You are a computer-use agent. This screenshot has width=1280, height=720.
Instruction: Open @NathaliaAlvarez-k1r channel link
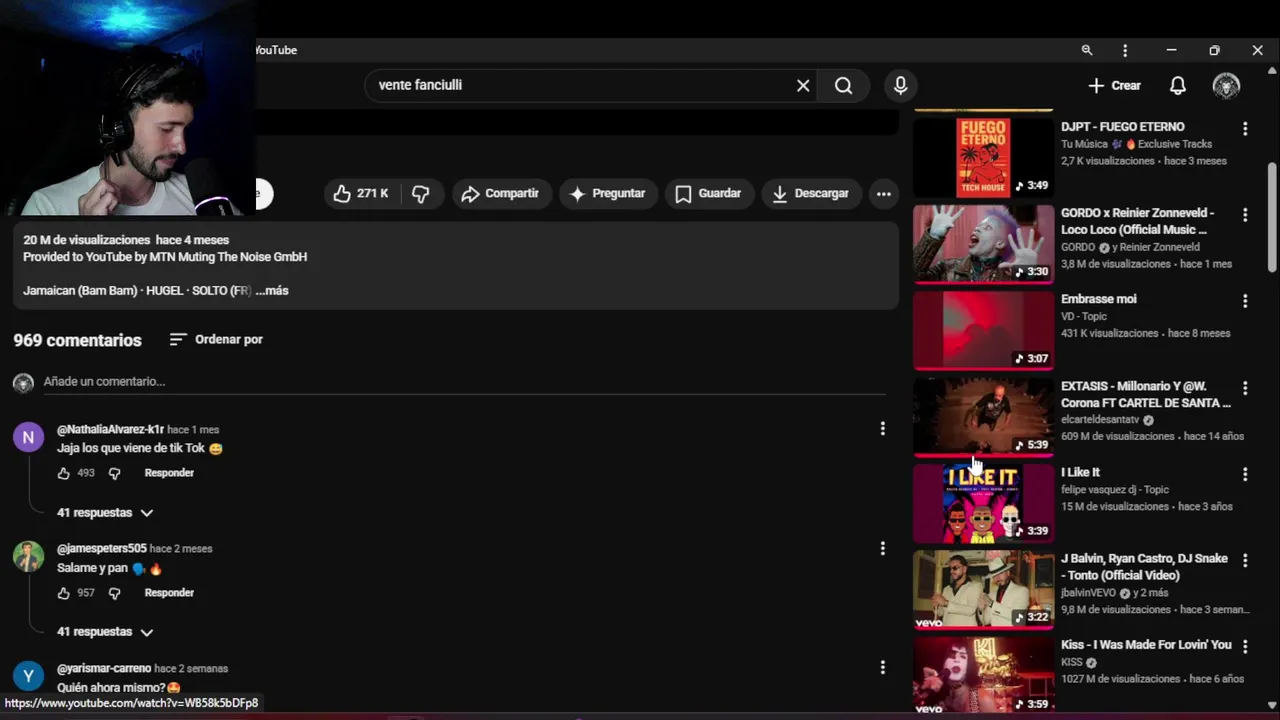pos(110,430)
